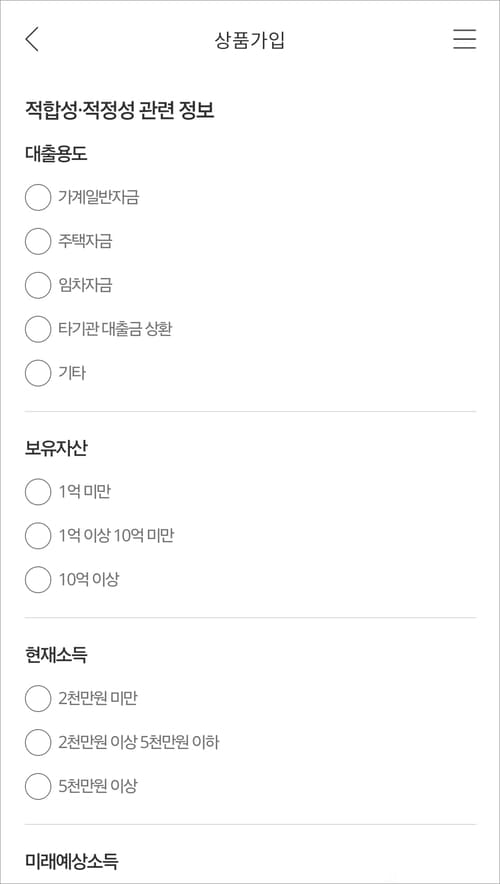
Task: Choose 2천만원 이상 5천만원 이하
Action: 38,742
